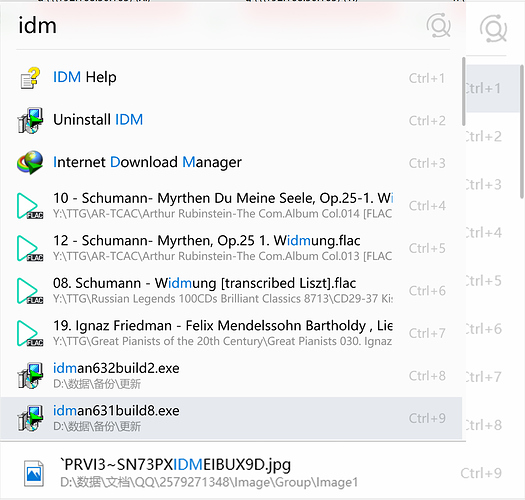
Task: Click the search icon in the front window
Action: click(438, 25)
